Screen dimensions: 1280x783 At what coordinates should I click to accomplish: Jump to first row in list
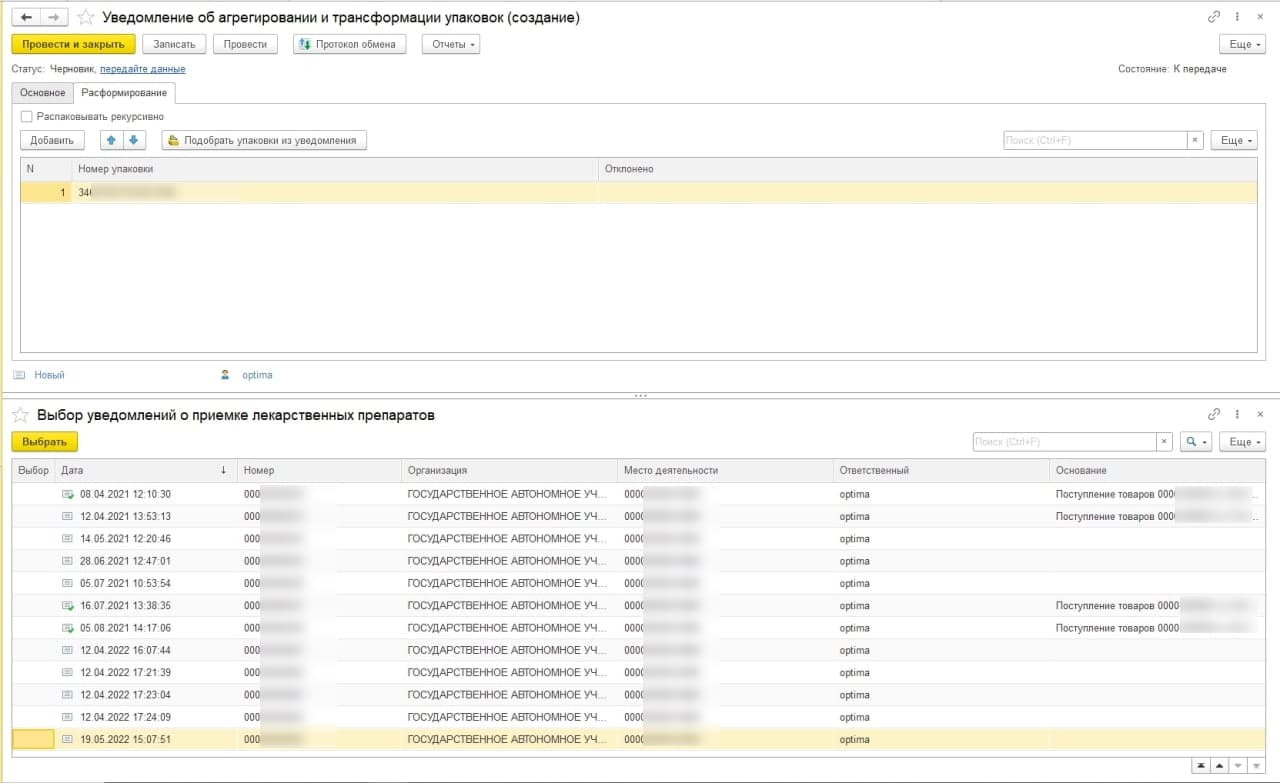tap(1200, 765)
